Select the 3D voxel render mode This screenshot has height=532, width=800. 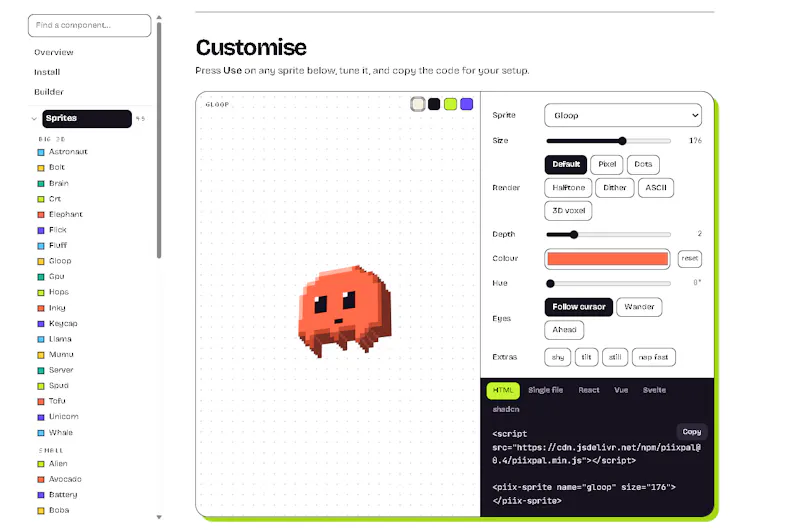click(568, 211)
